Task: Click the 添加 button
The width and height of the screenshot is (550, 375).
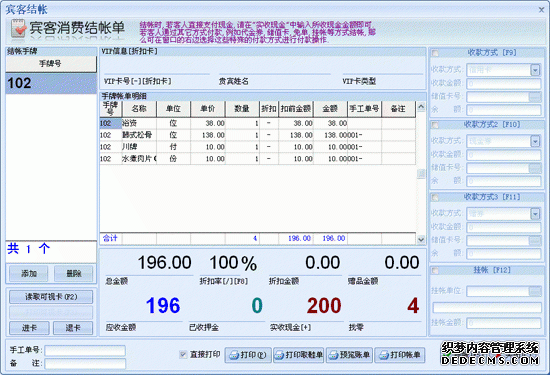Action: coord(29,274)
